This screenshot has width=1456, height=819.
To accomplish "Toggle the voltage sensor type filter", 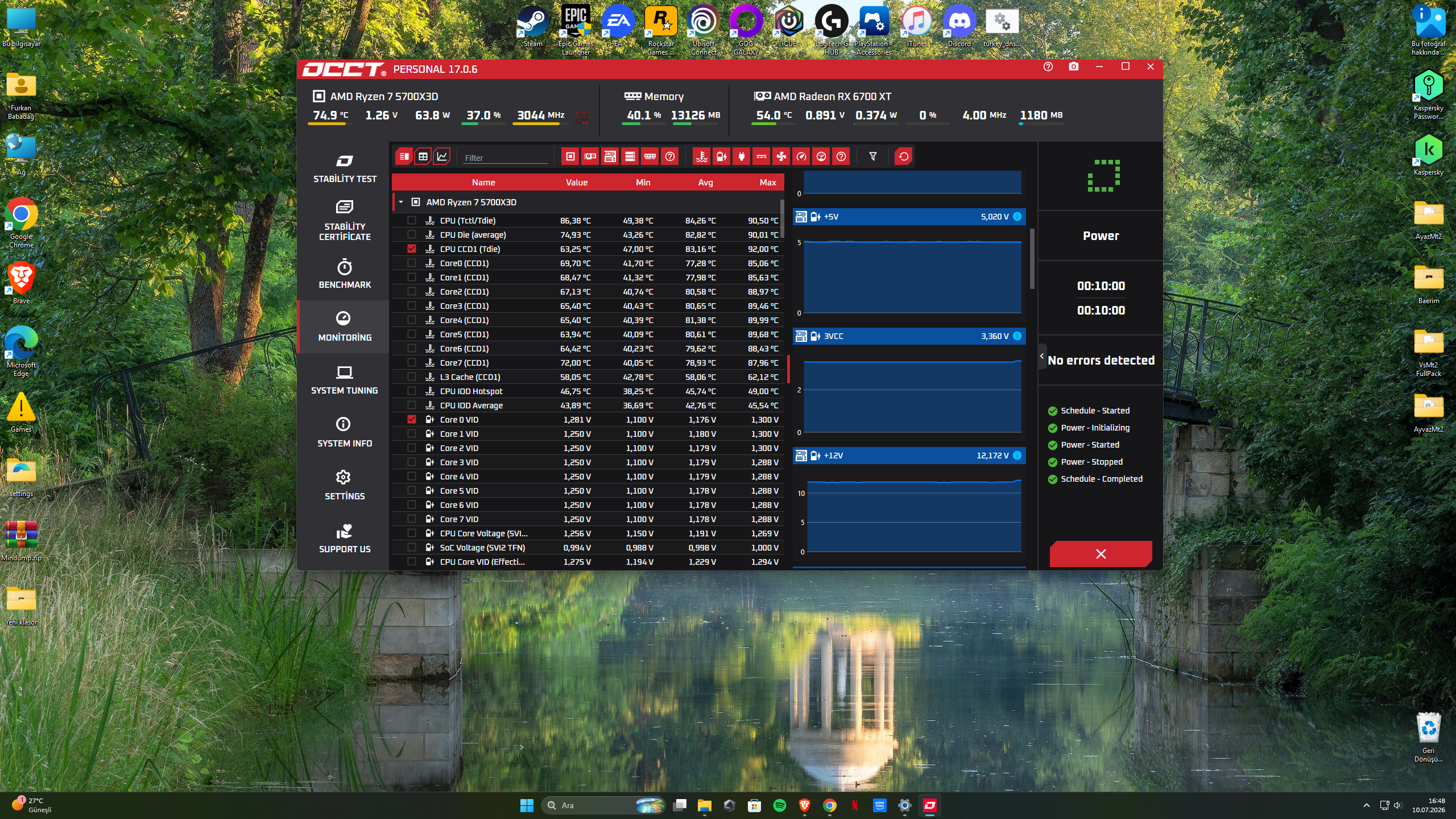I will pos(722,156).
